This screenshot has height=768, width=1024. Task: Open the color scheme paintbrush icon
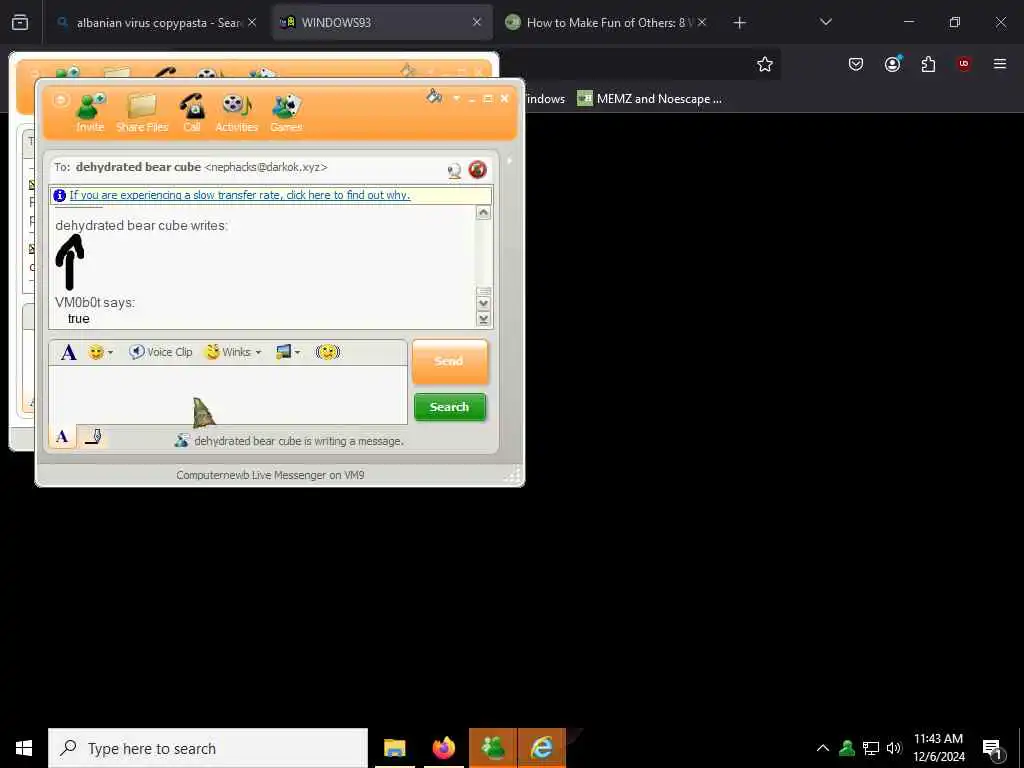(434, 97)
